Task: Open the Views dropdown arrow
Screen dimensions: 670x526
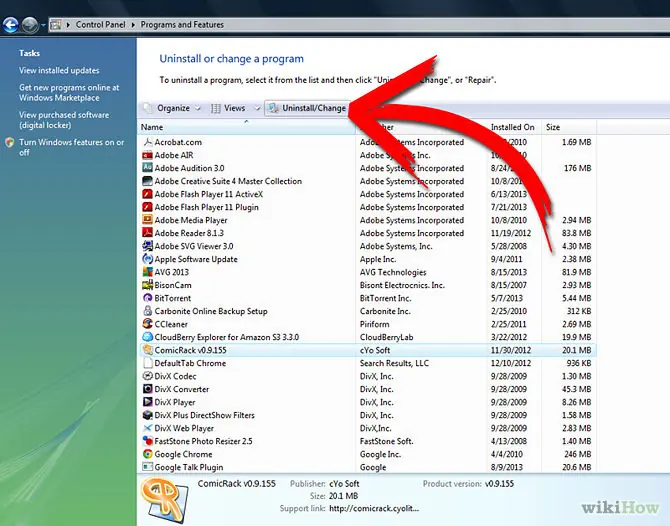Action: (x=258, y=109)
